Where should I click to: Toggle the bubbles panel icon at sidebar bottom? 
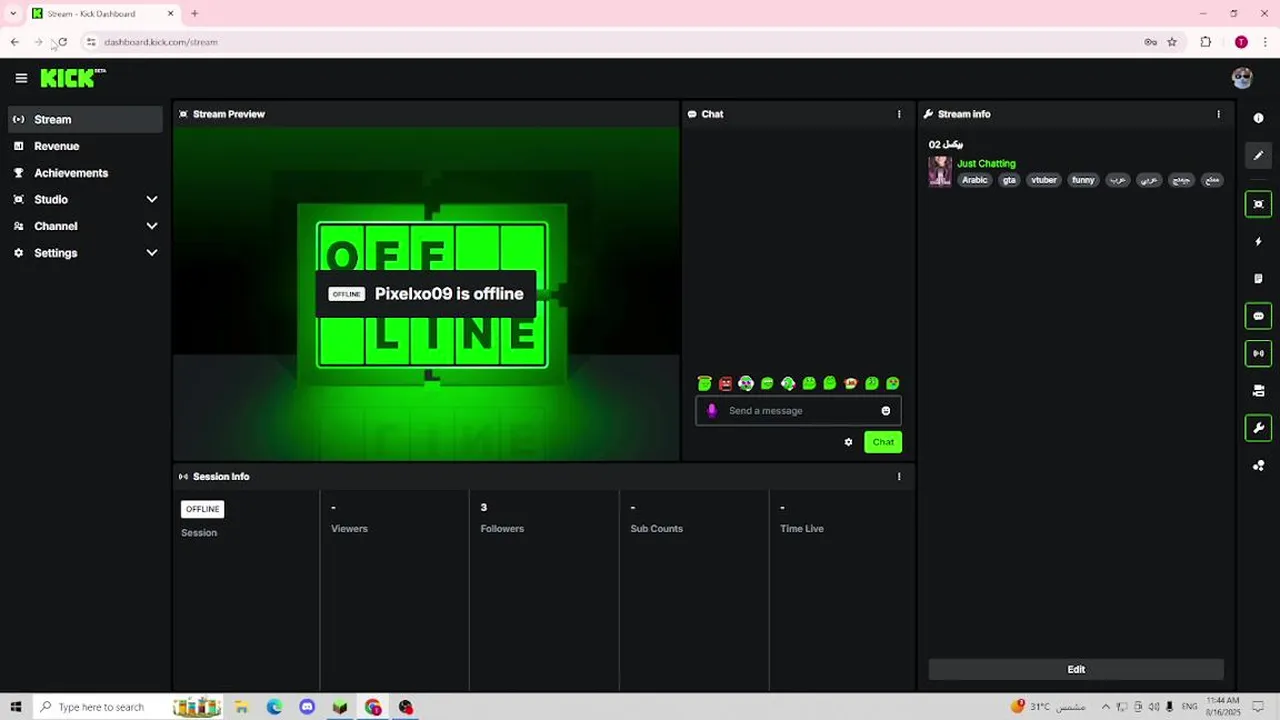1258,465
